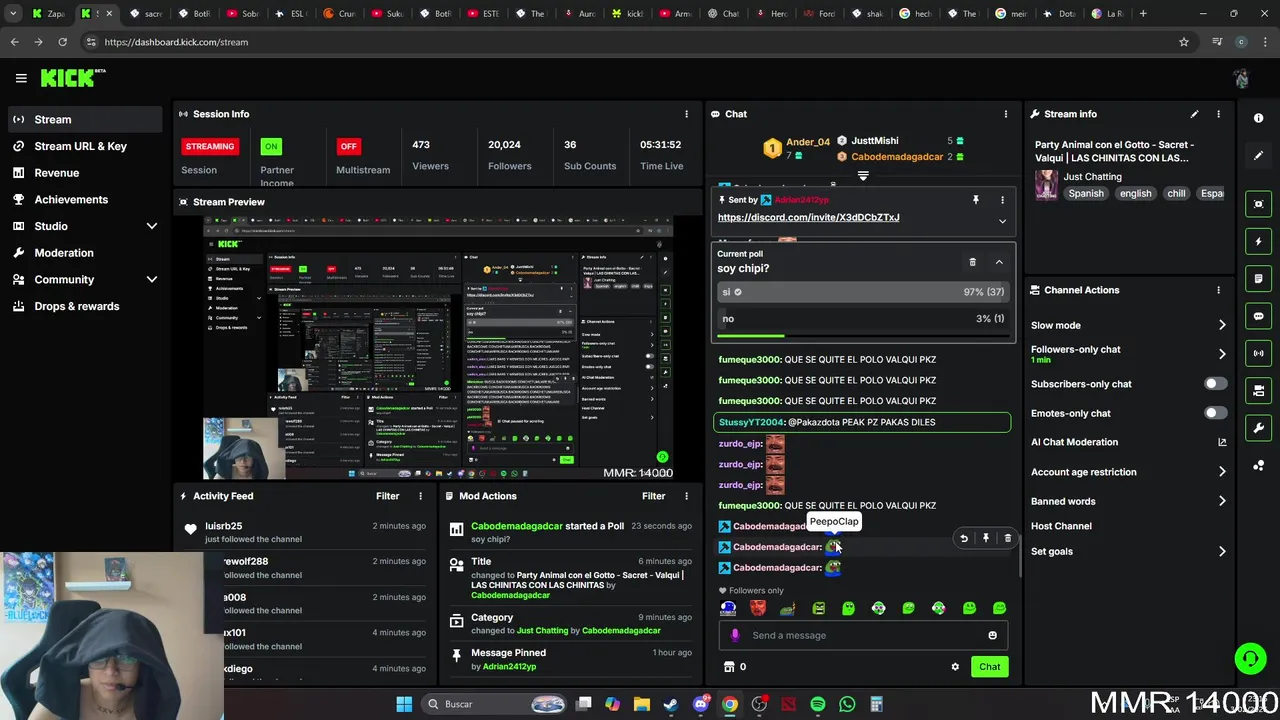Image resolution: width=1280 pixels, height=720 pixels.
Task: Click the note page icon in right sidebar
Action: (1258, 278)
